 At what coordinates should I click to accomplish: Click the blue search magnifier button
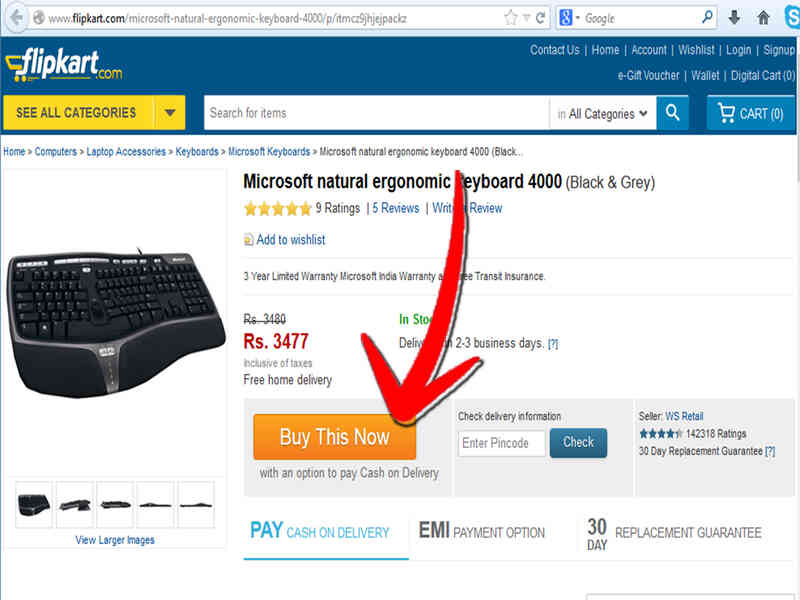click(672, 113)
